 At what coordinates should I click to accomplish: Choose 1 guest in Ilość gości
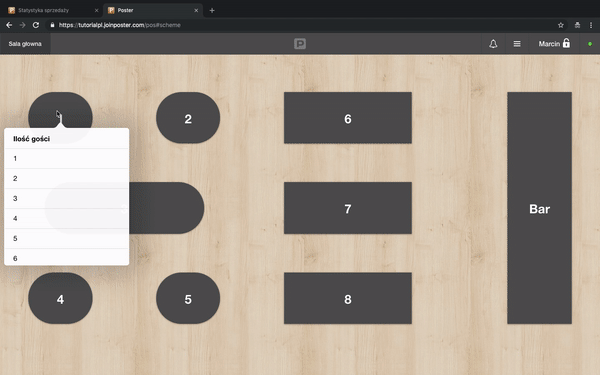click(x=67, y=158)
